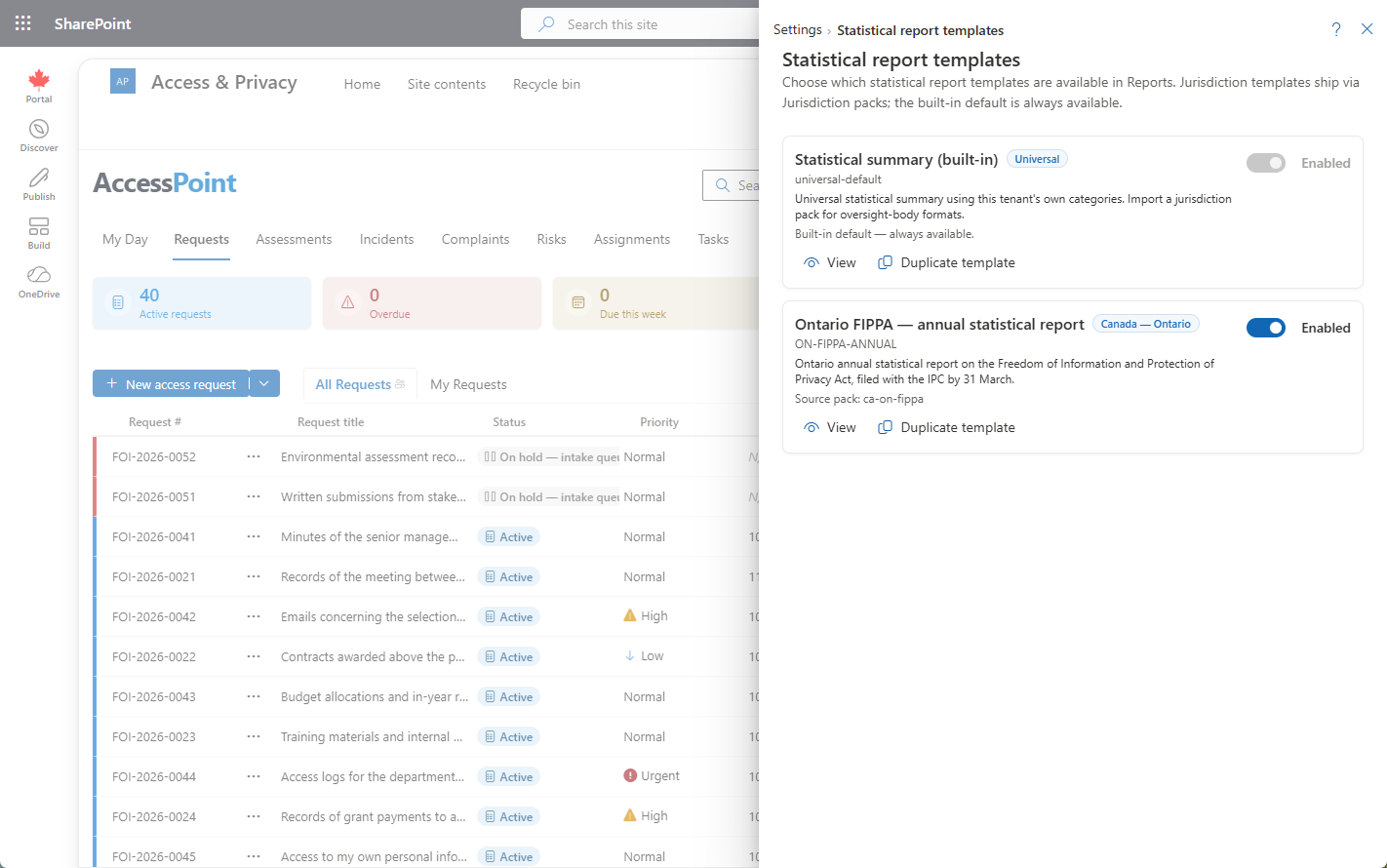Screen dimensions: 1387x868
Task: Toggle the Ontario FIPPA template Enabled switch
Action: 1266,328
